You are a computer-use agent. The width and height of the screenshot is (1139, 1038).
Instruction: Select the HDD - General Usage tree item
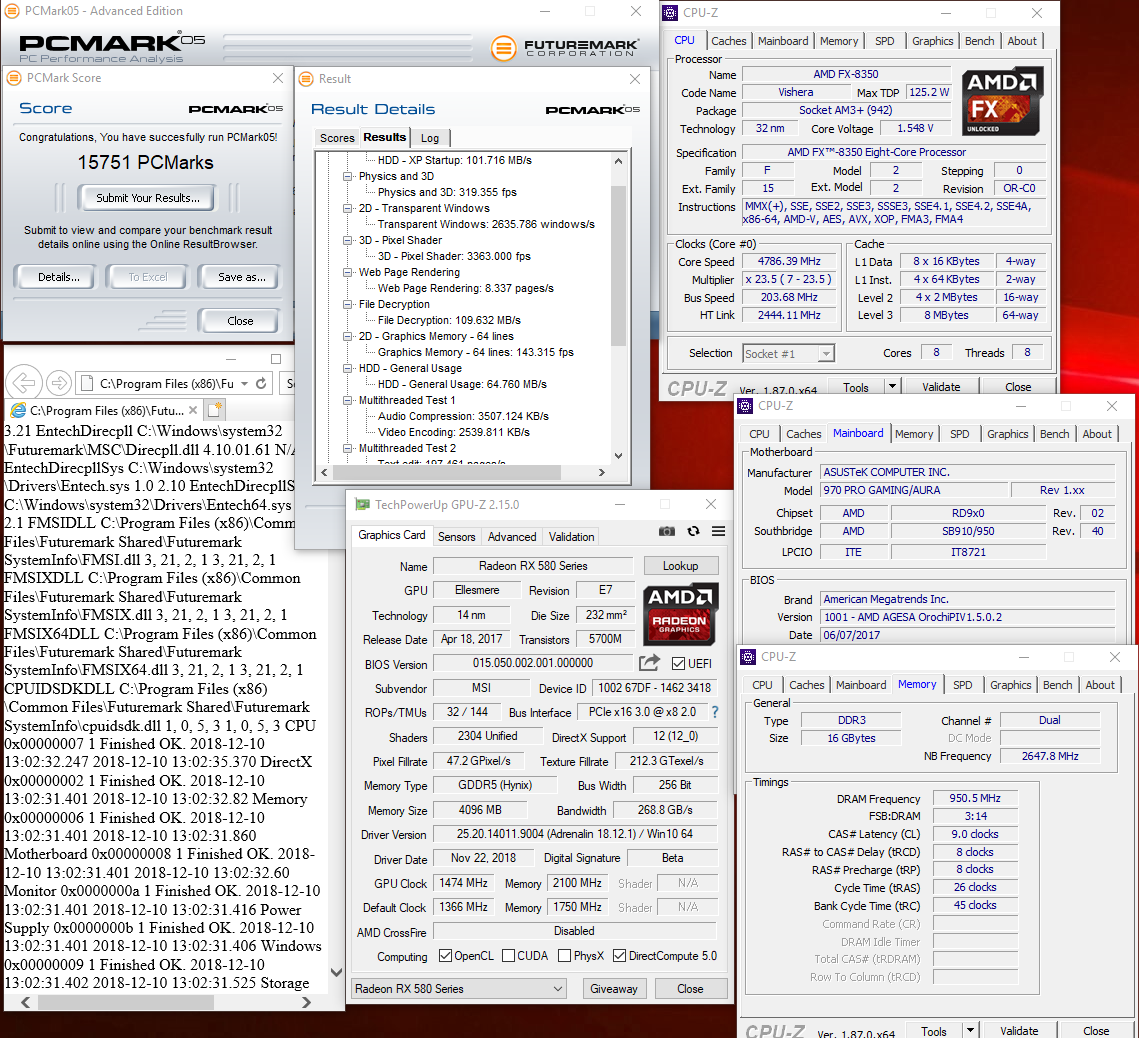410,368
